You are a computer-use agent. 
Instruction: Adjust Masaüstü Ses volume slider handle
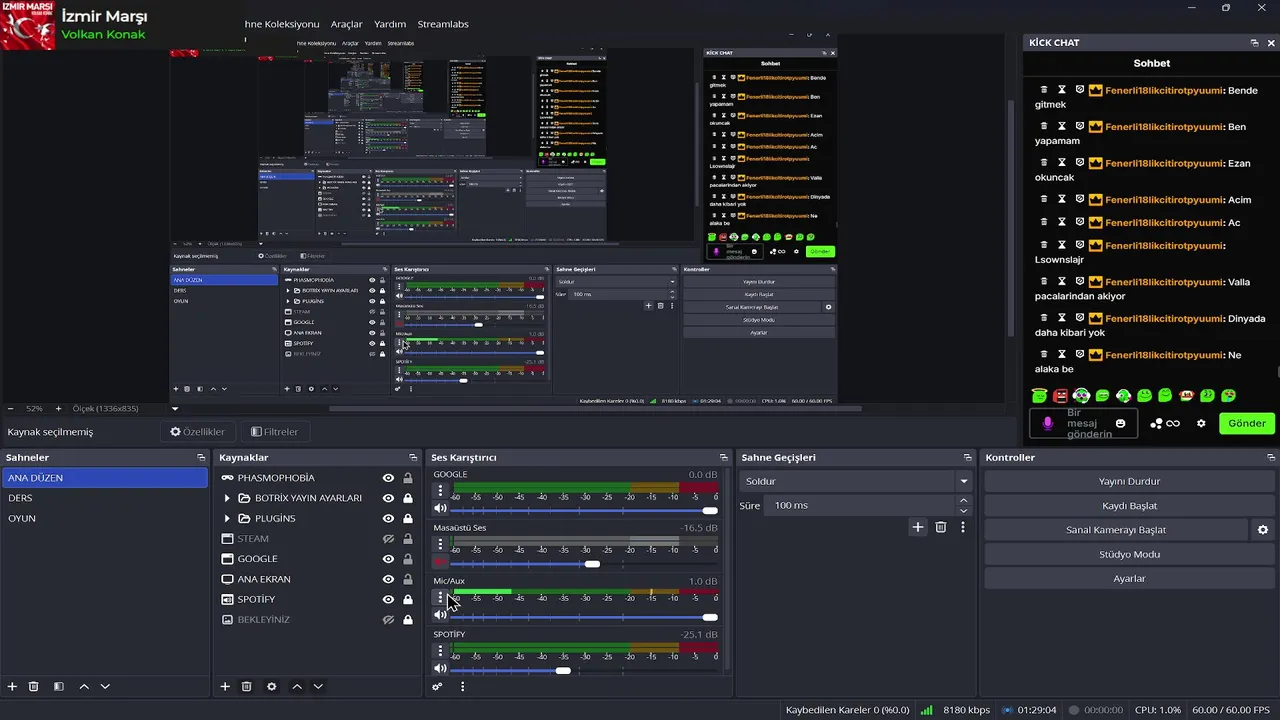(592, 564)
